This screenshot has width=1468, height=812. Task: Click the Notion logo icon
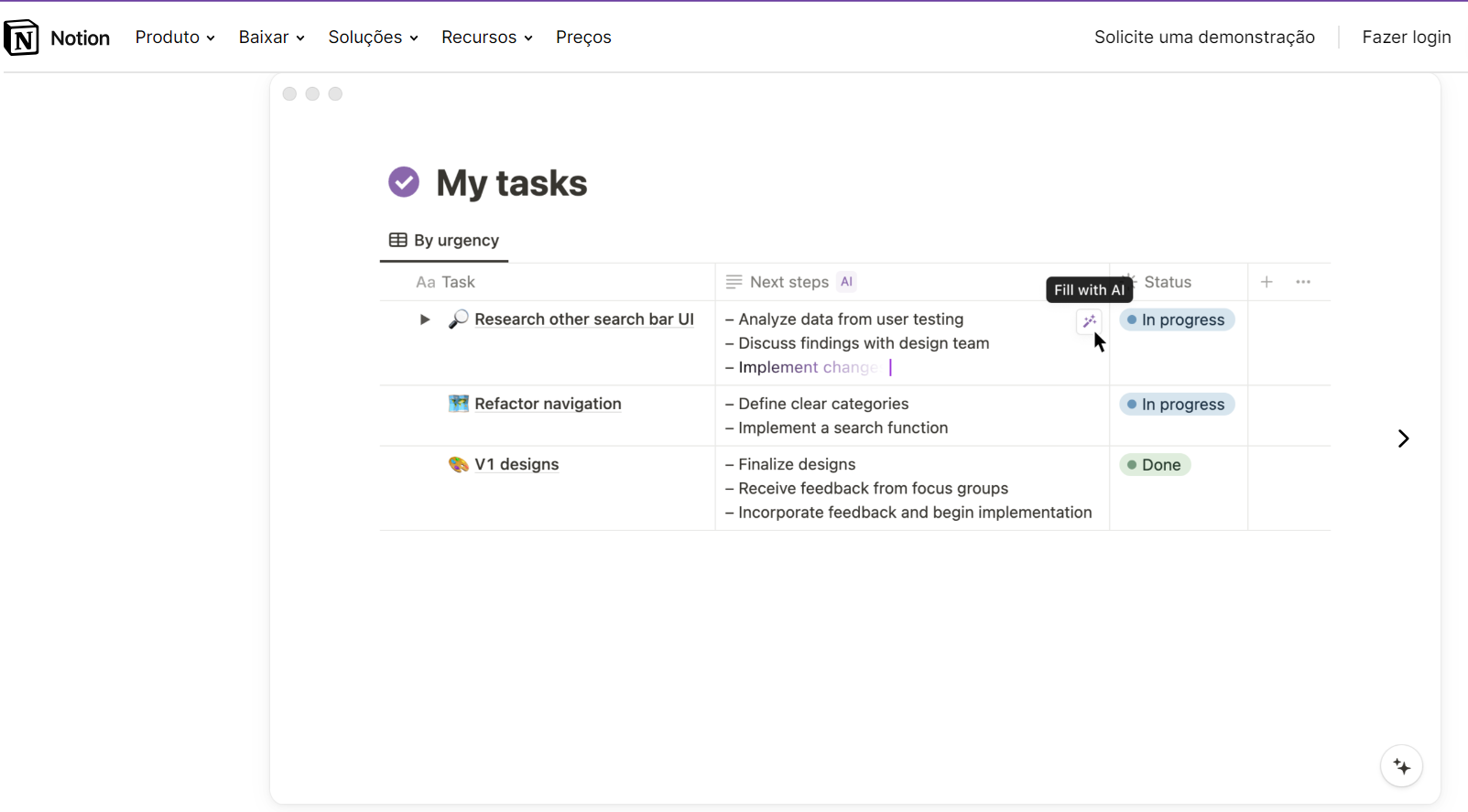point(21,38)
